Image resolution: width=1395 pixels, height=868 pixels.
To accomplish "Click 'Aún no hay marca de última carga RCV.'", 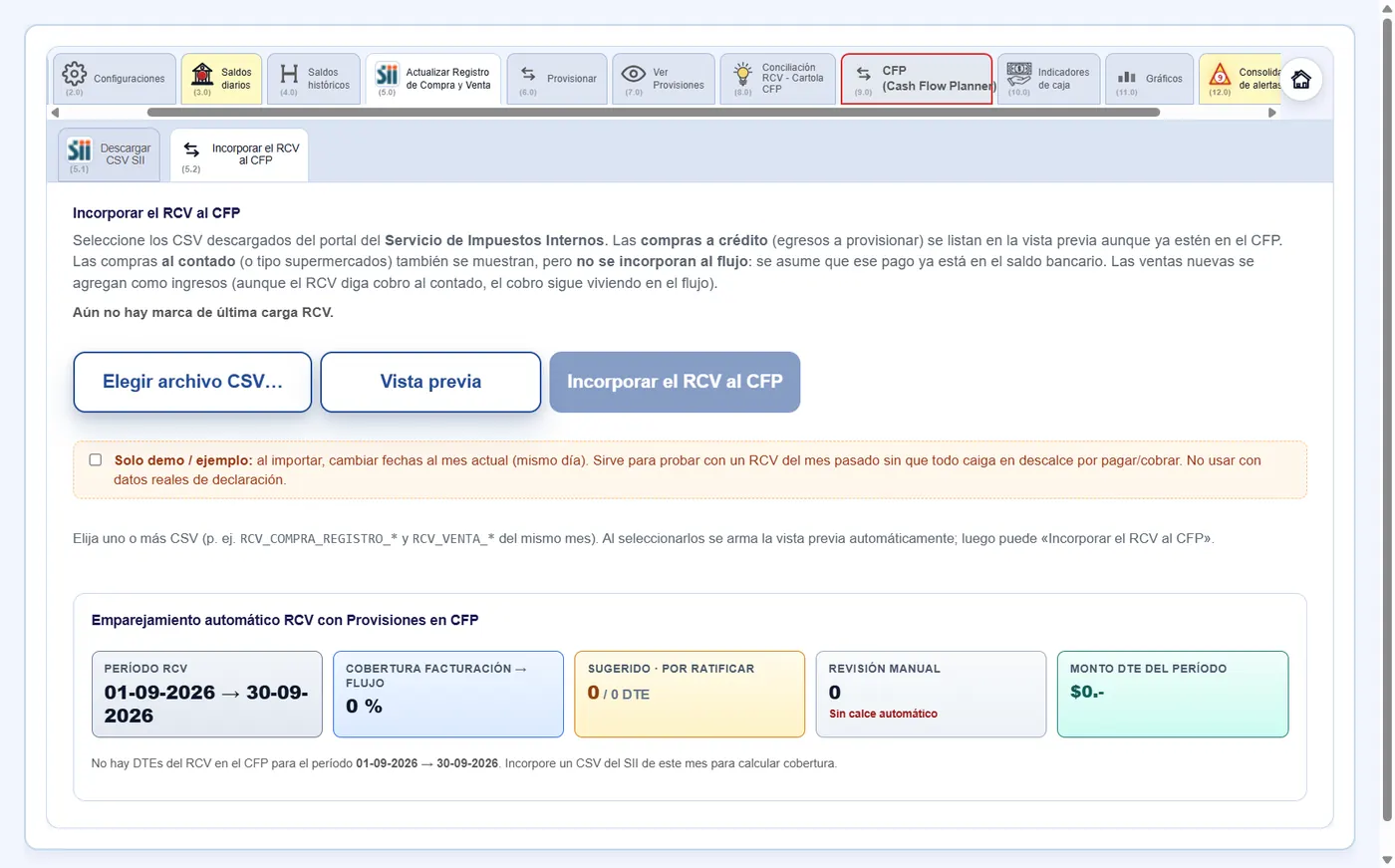I will (203, 312).
